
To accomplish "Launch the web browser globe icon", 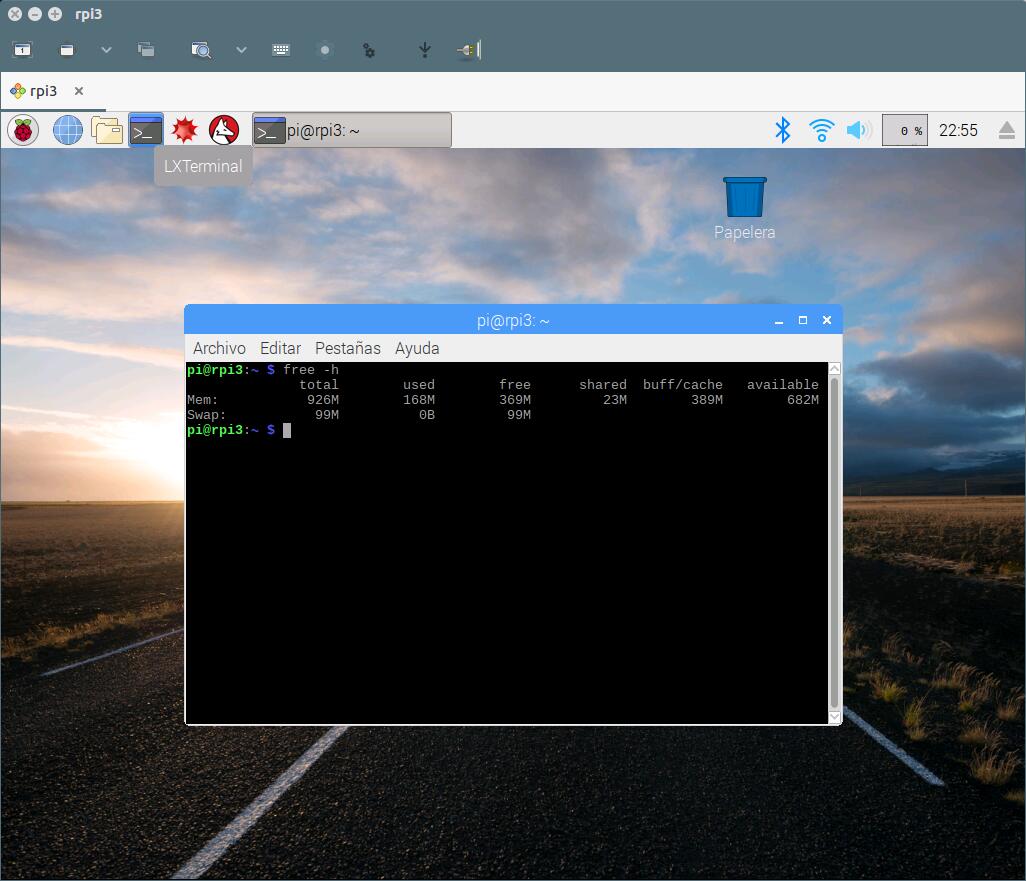I will click(x=68, y=130).
